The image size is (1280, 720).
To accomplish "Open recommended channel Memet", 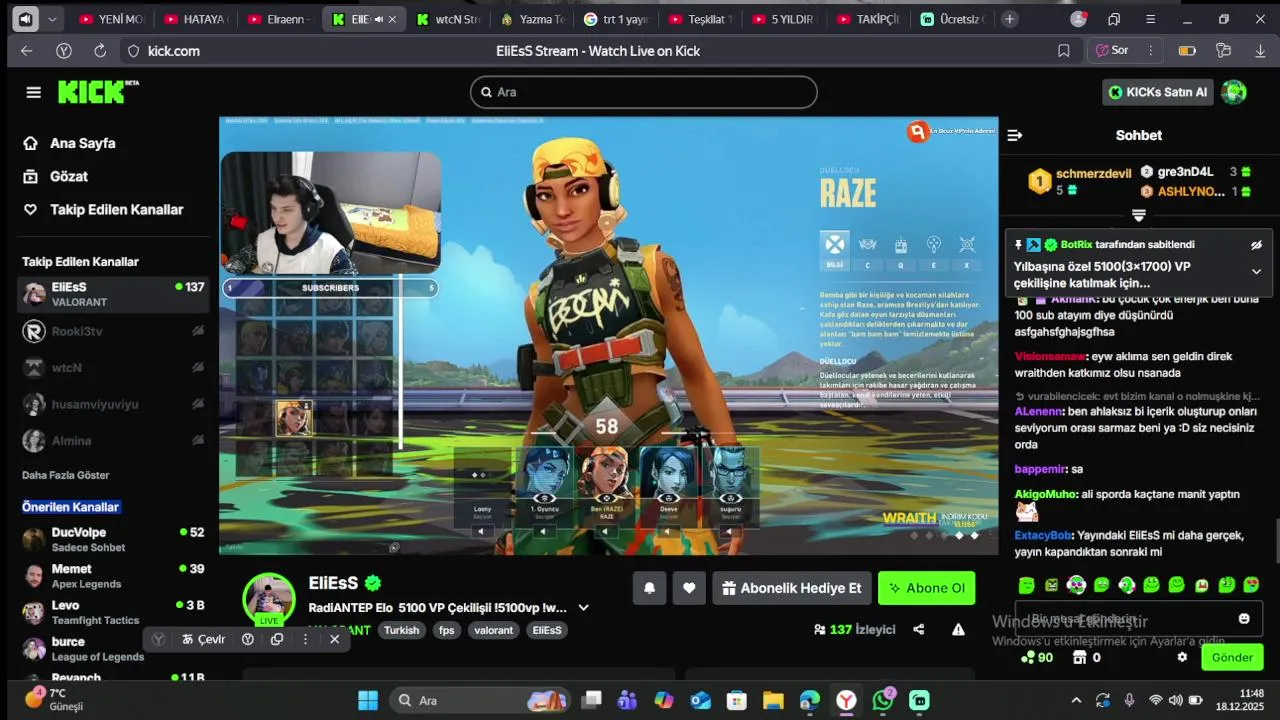I will tap(114, 576).
